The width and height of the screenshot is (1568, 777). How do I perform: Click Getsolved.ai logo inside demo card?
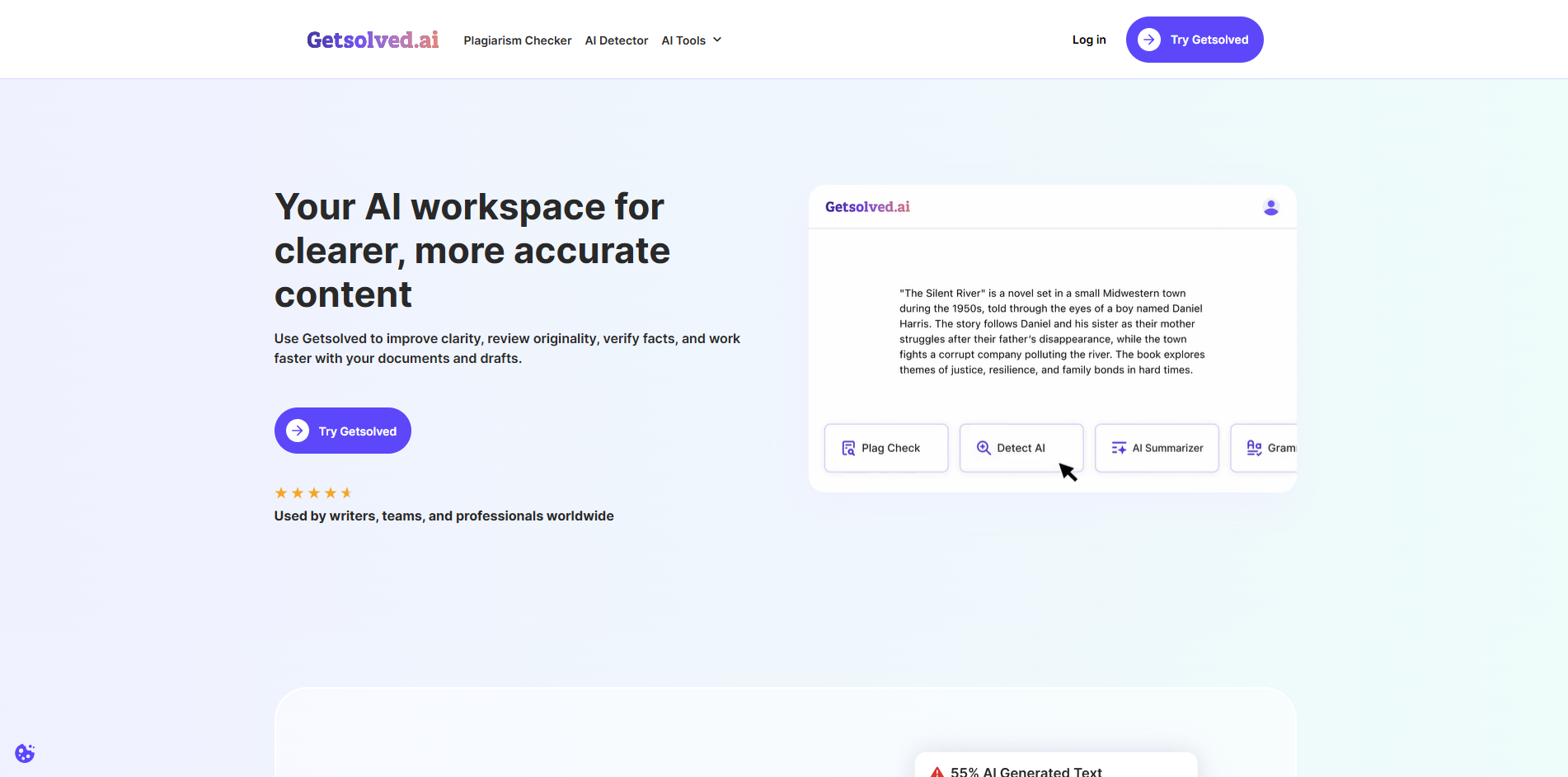(867, 207)
